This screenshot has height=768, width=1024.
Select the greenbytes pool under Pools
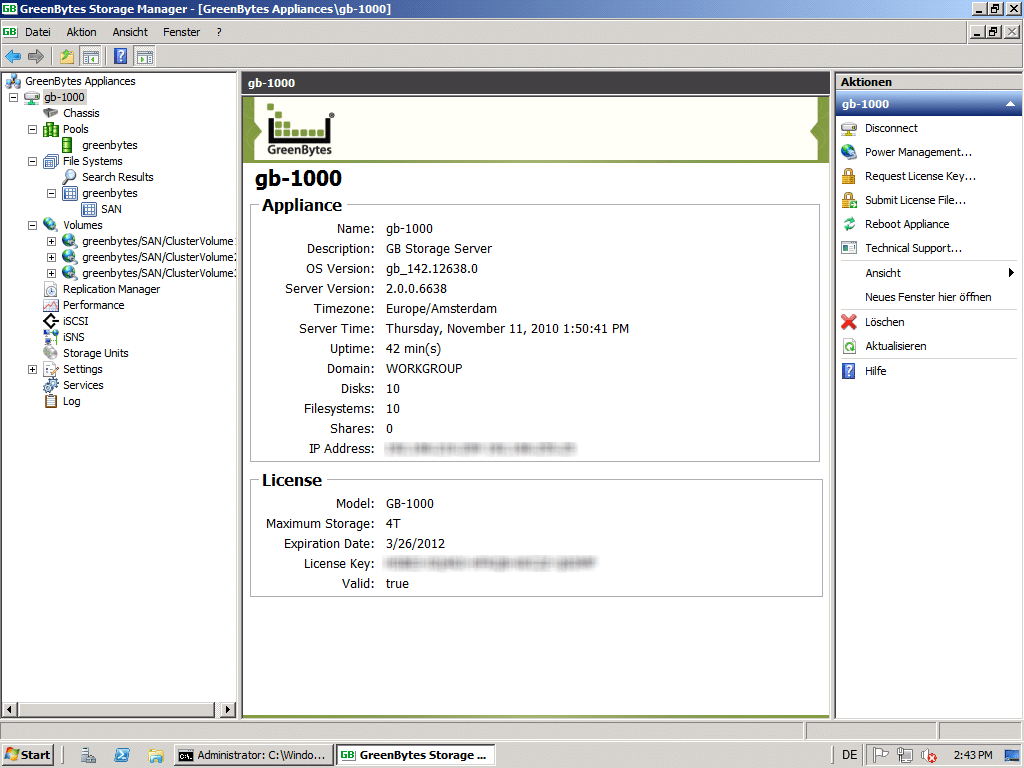110,145
